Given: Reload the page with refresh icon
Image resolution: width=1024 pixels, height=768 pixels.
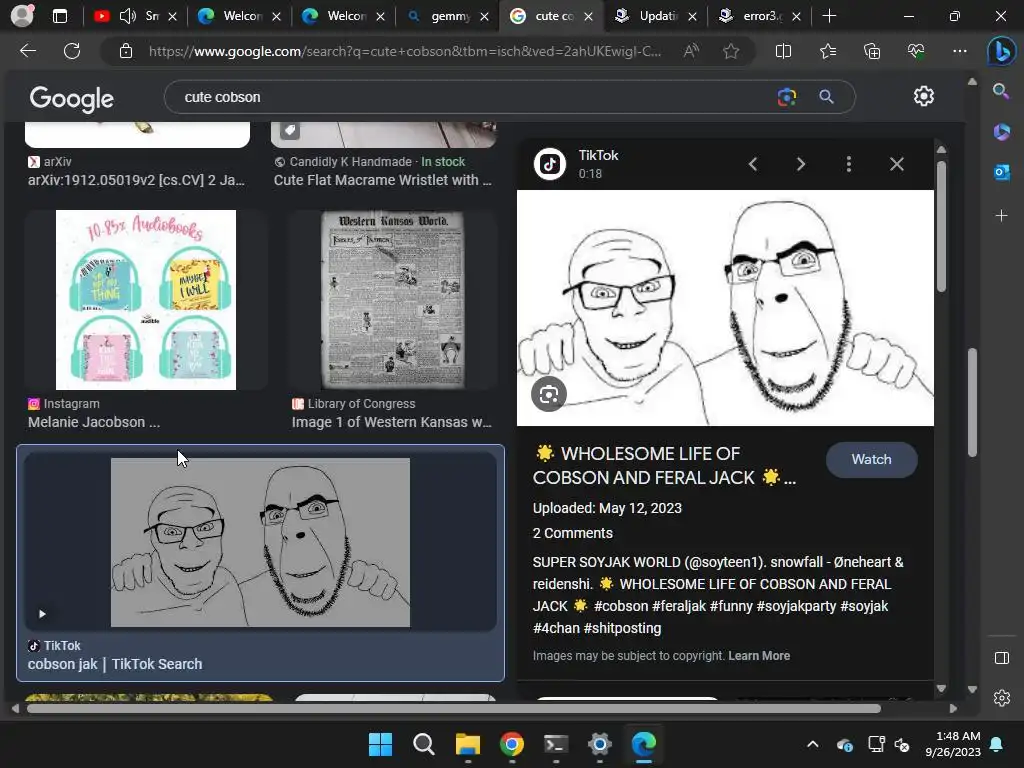Looking at the screenshot, I should [x=72, y=51].
